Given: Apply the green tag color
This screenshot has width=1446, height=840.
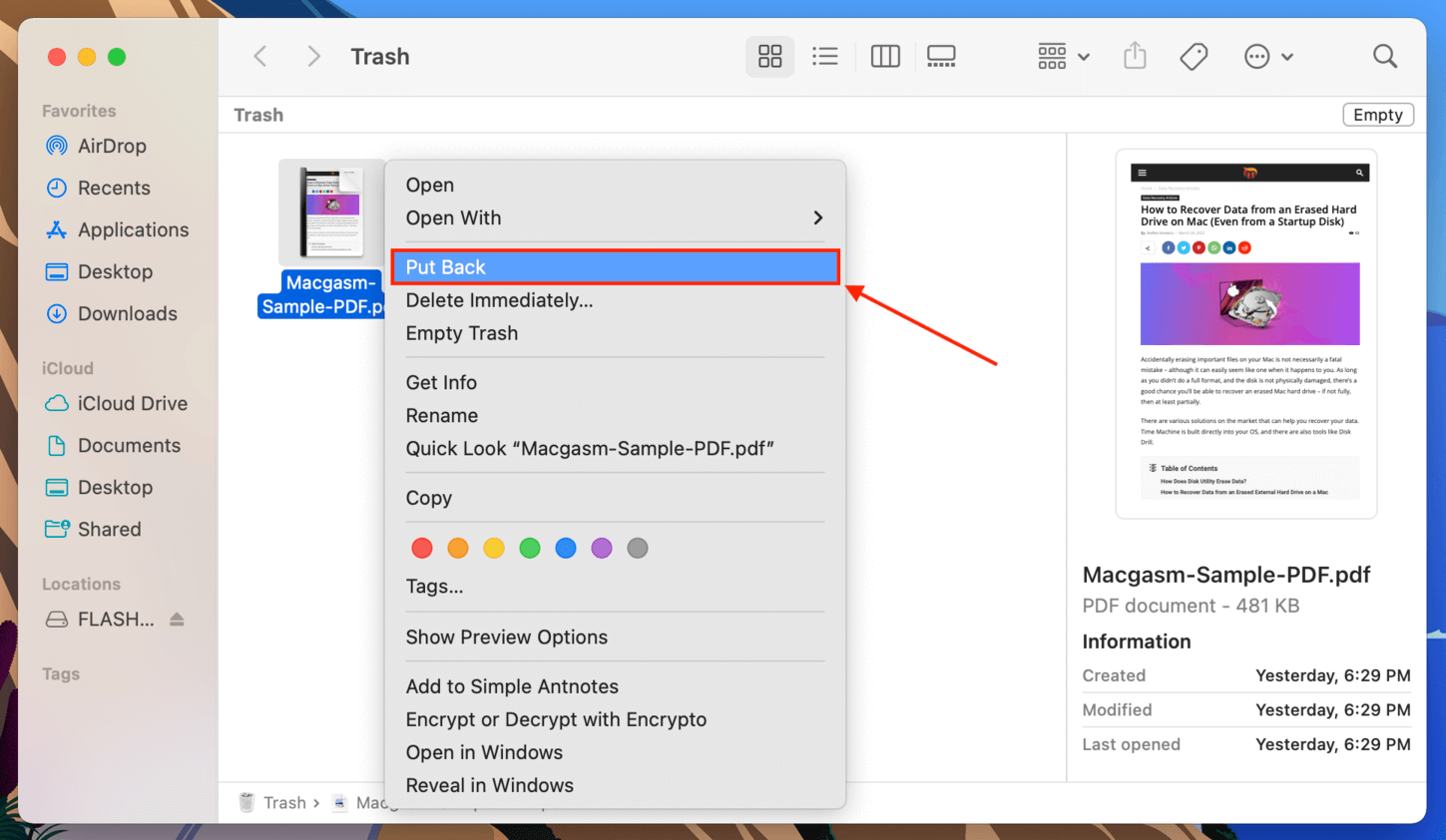Looking at the screenshot, I should [530, 548].
